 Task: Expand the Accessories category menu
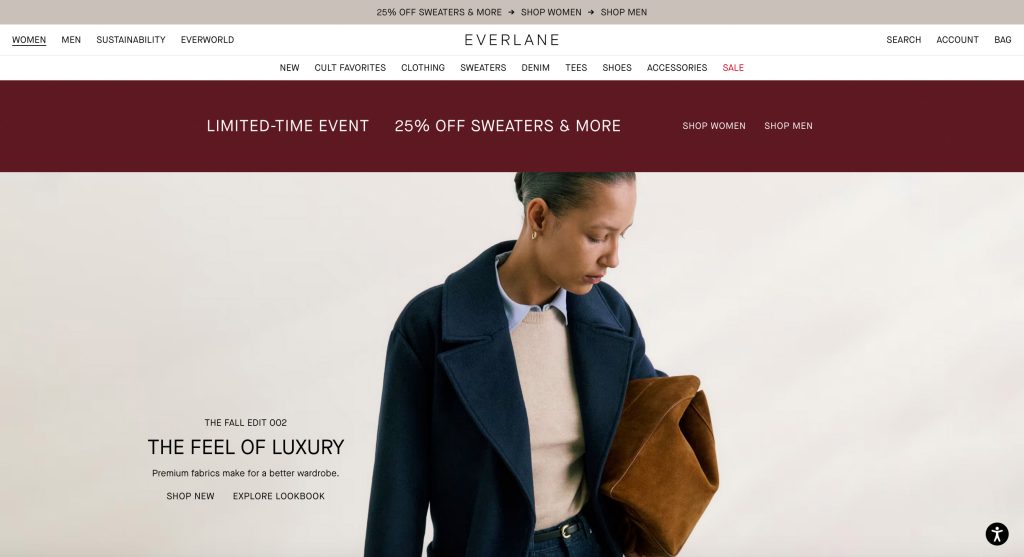(677, 68)
